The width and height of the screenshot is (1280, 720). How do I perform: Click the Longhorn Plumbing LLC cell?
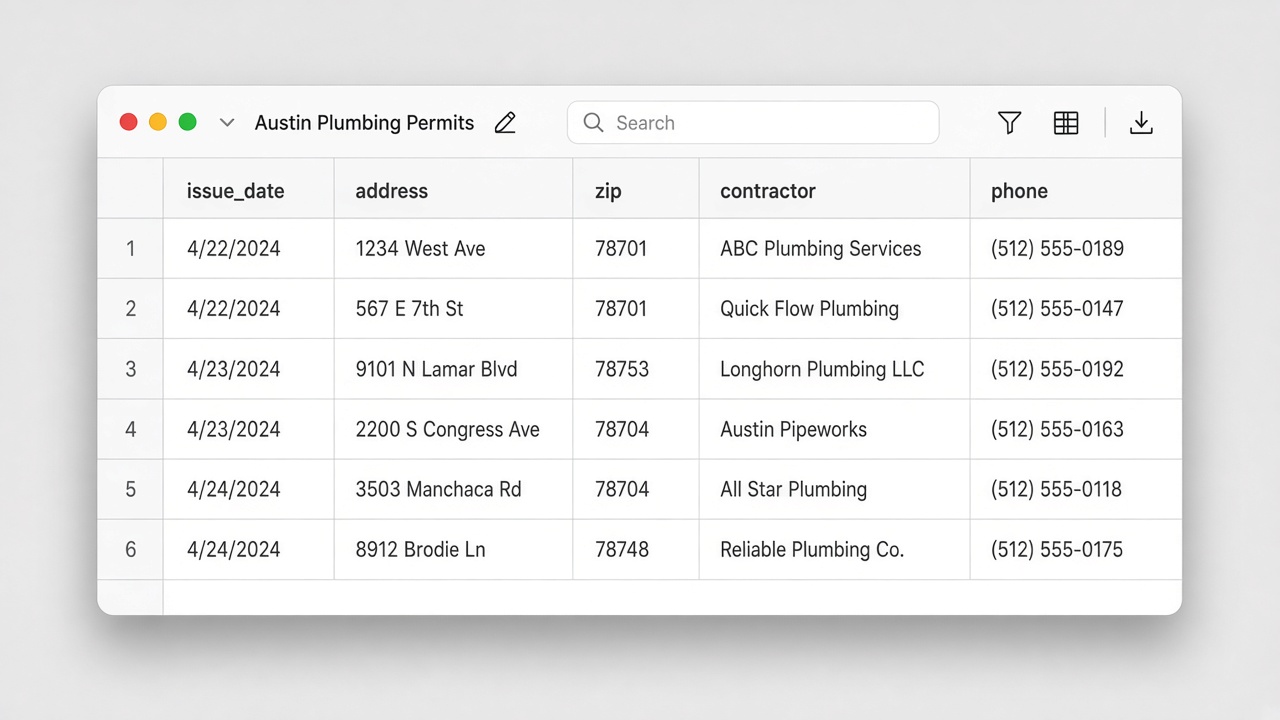pos(835,369)
